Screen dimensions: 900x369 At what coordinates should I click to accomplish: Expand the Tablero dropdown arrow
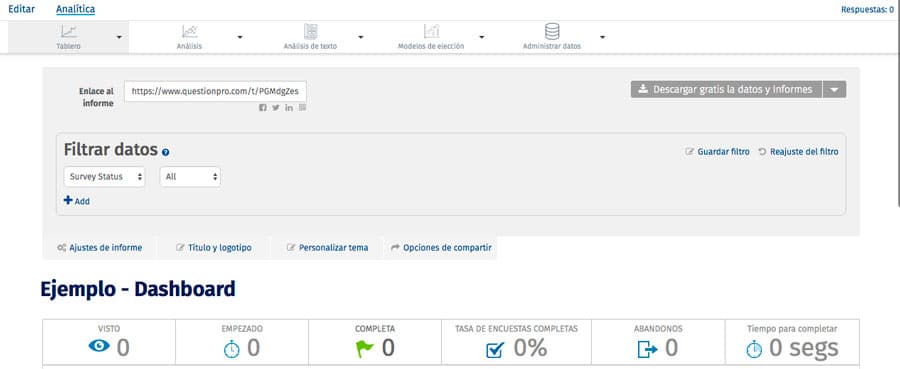click(119, 37)
